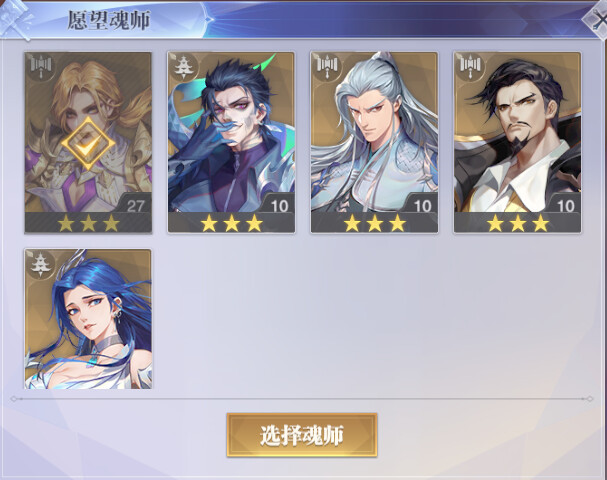
Task: Click the three-star rating on blonde card
Action: click(88, 223)
